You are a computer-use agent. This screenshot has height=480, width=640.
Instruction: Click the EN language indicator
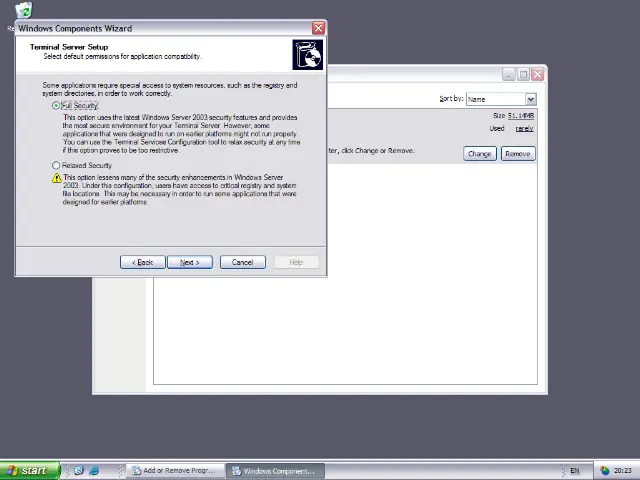tap(575, 471)
